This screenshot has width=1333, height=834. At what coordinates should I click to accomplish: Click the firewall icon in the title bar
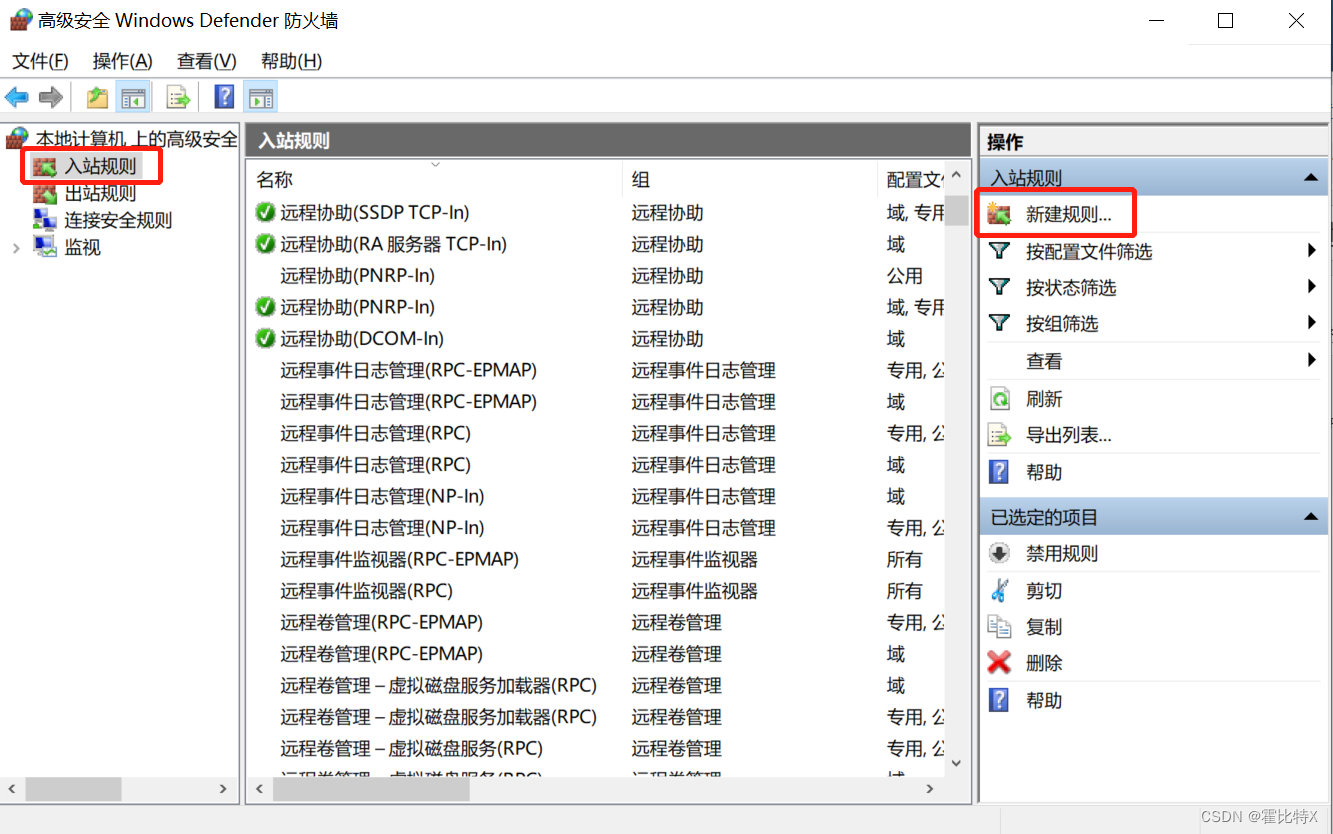tap(20, 19)
